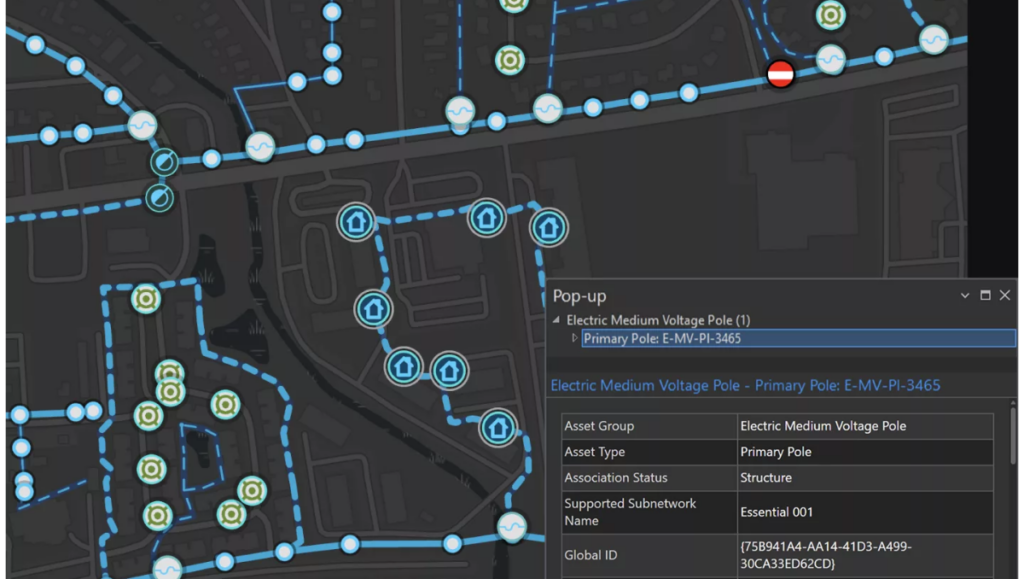Click the Supported Subnetwork Name field cell

pyautogui.click(x=649, y=512)
